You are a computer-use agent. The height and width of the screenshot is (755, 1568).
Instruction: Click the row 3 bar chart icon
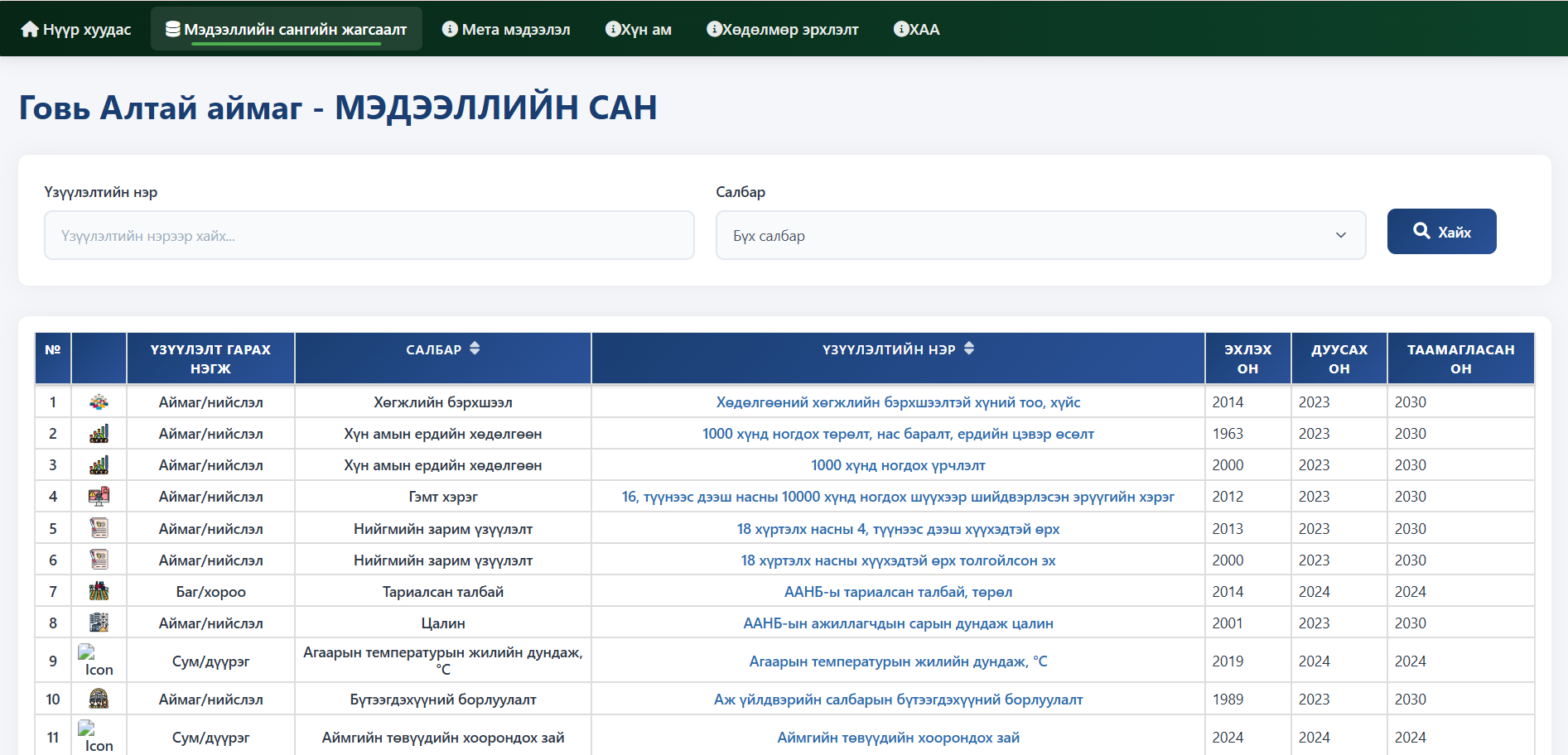[x=99, y=465]
